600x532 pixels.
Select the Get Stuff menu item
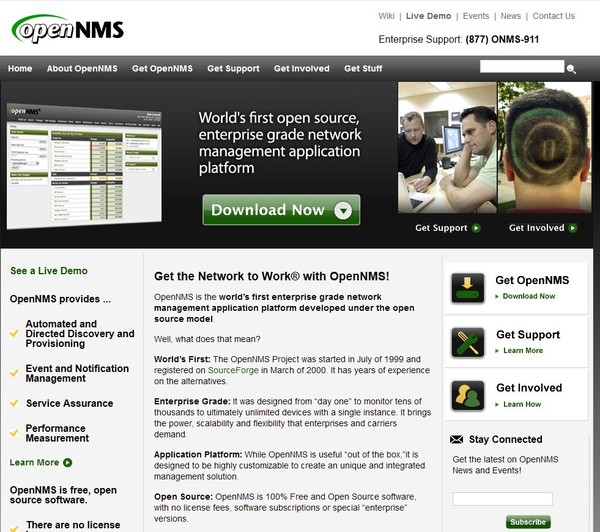pyautogui.click(x=363, y=69)
